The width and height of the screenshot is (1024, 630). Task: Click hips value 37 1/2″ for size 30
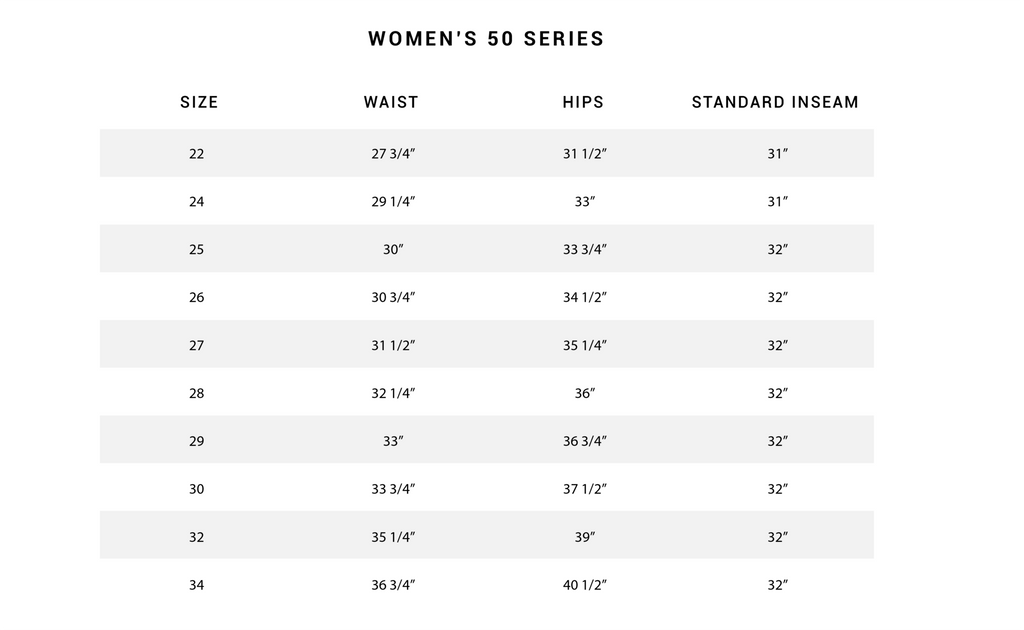[x=584, y=489]
